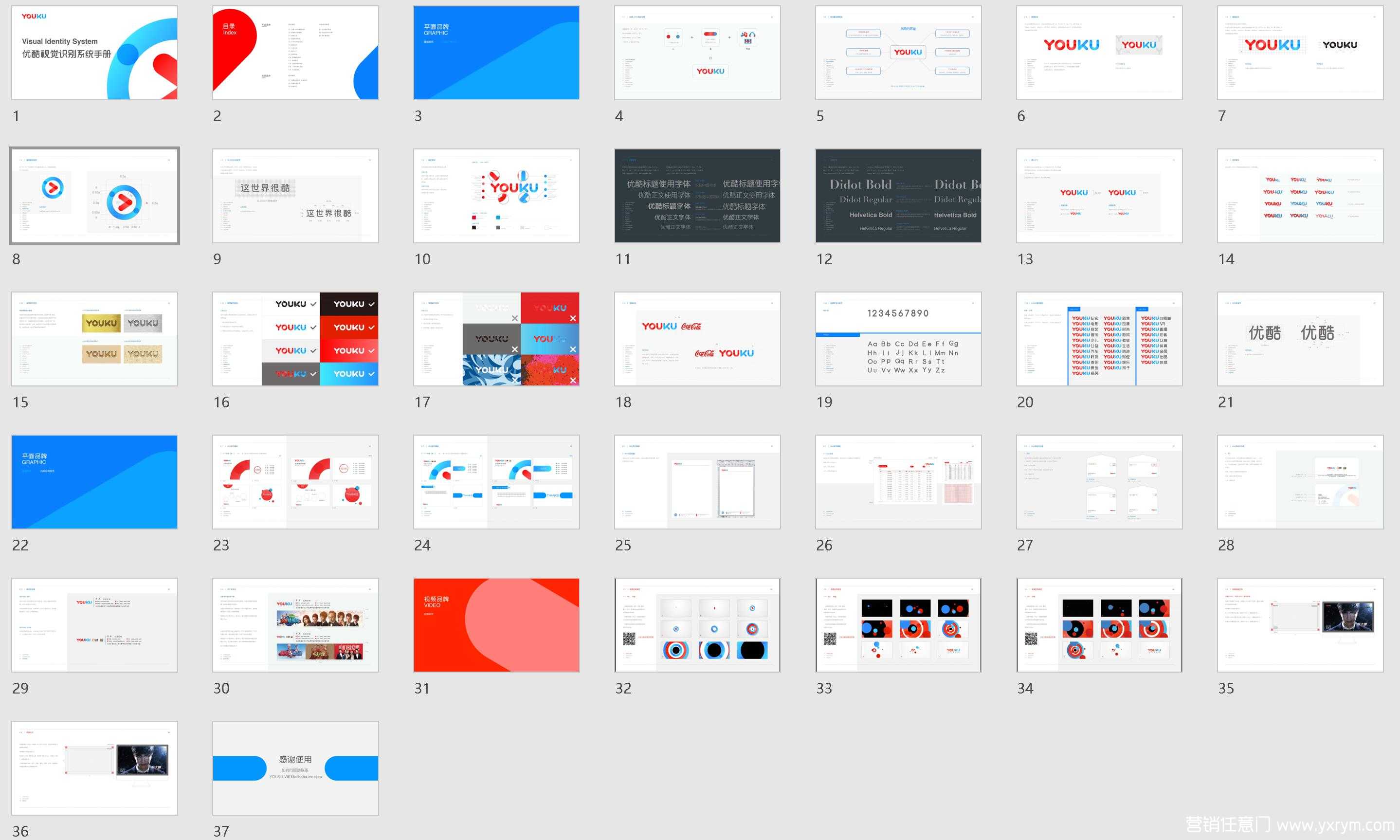
Task: Select slide 31 red VIDEO section divider
Action: (496, 625)
